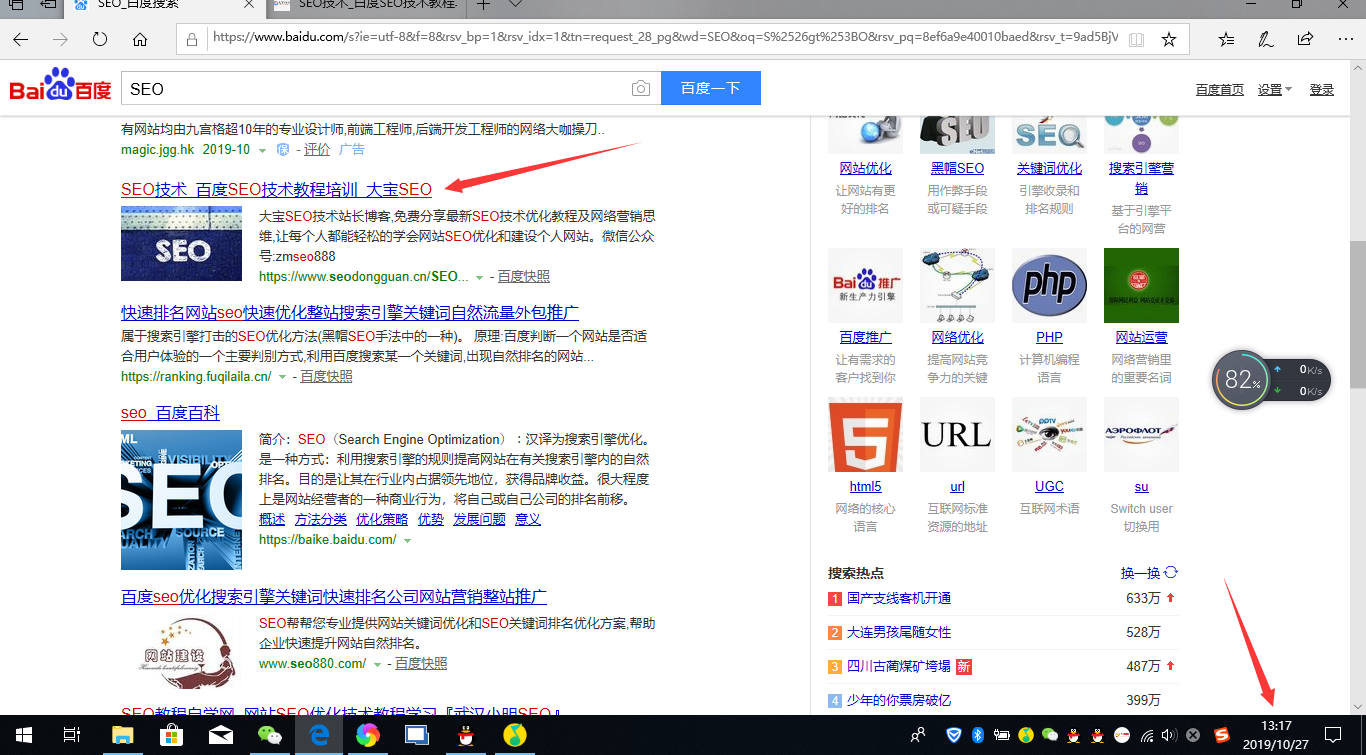The width and height of the screenshot is (1366, 755).
Task: Open Windows Start menu
Action: pos(22,735)
